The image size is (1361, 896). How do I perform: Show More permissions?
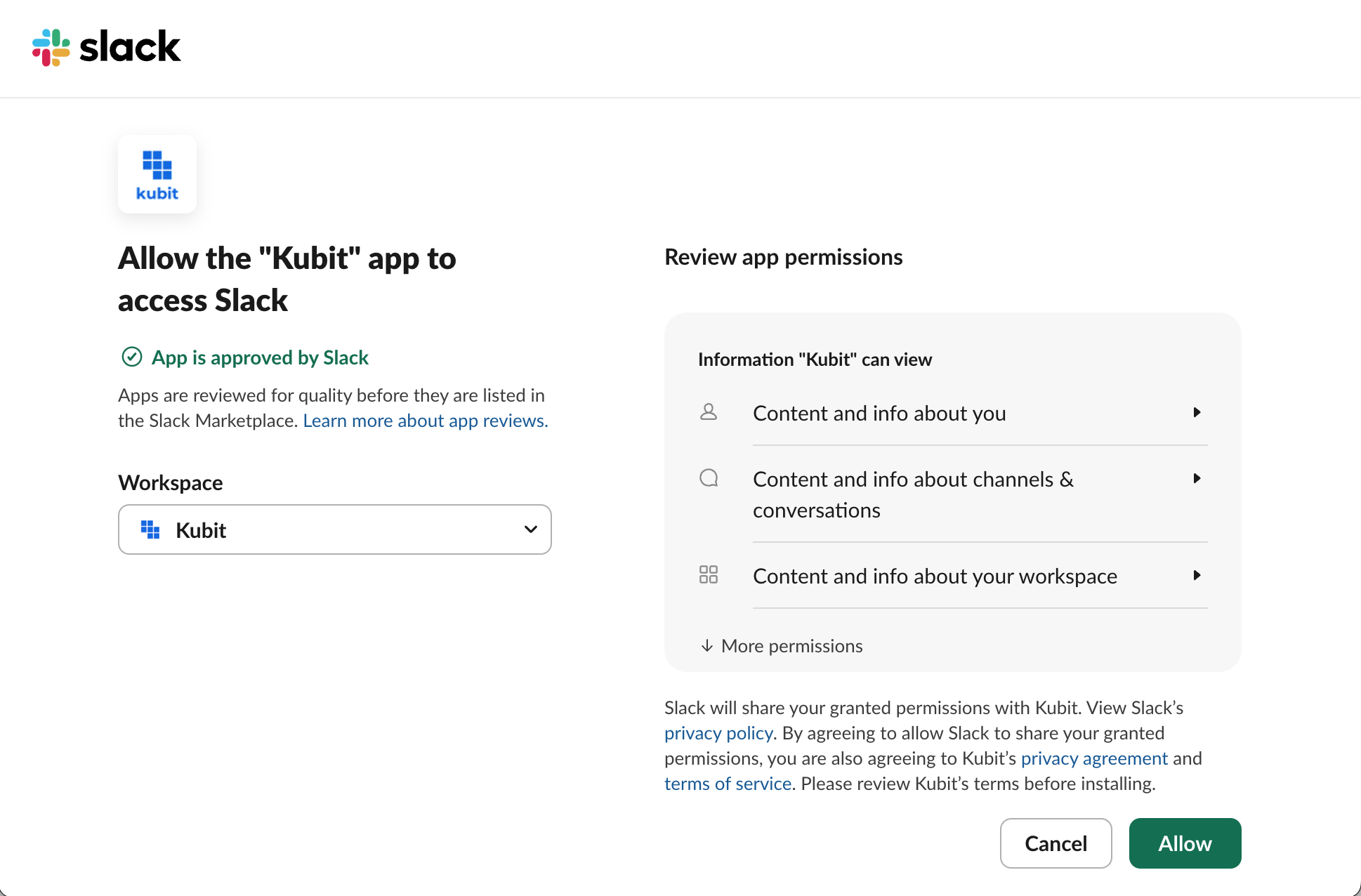pos(791,645)
